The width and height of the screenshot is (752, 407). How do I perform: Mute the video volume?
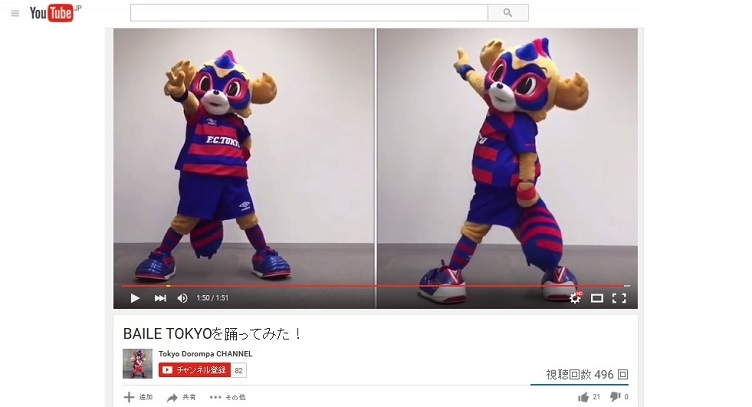(x=182, y=298)
